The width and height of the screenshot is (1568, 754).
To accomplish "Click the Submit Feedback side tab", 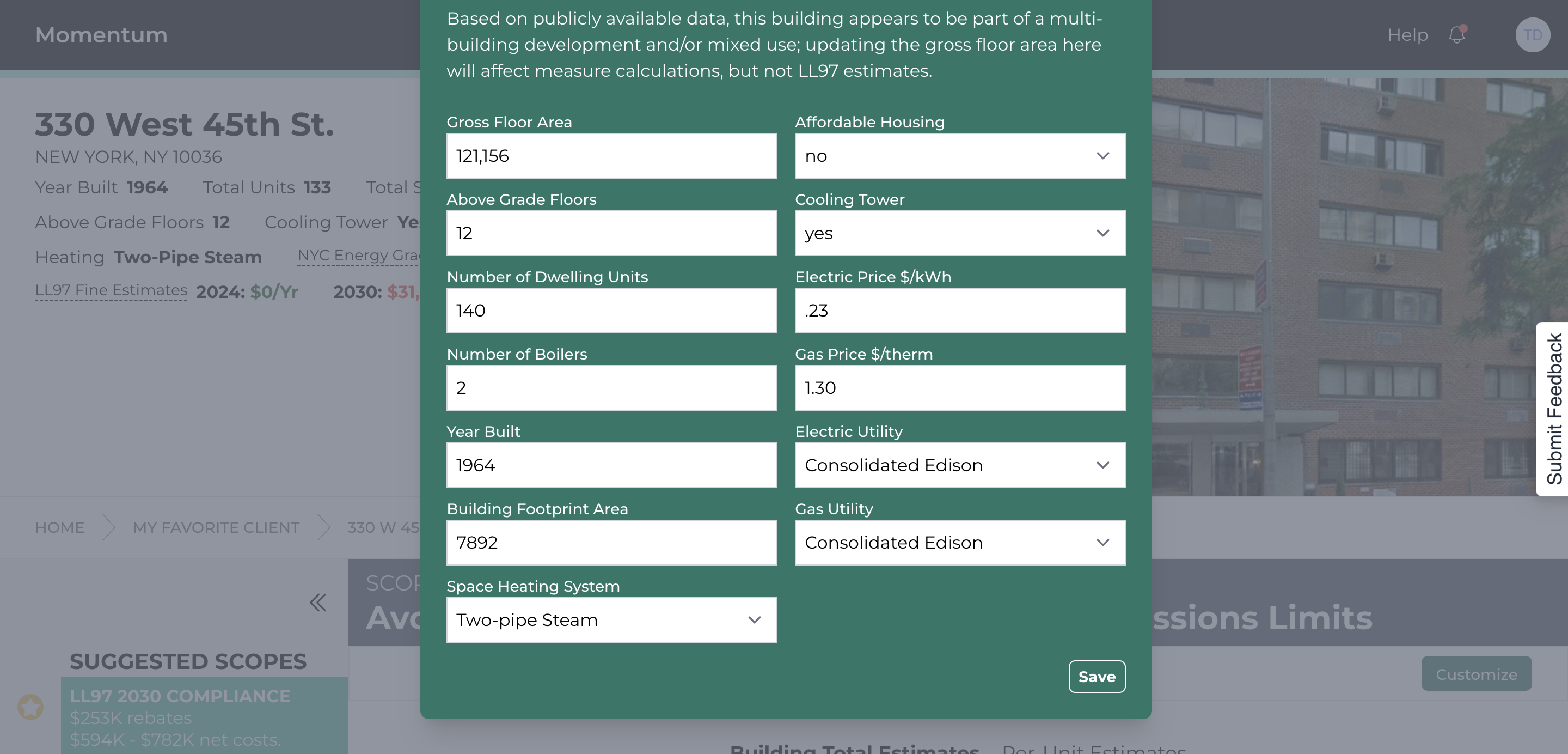I will coord(1553,409).
